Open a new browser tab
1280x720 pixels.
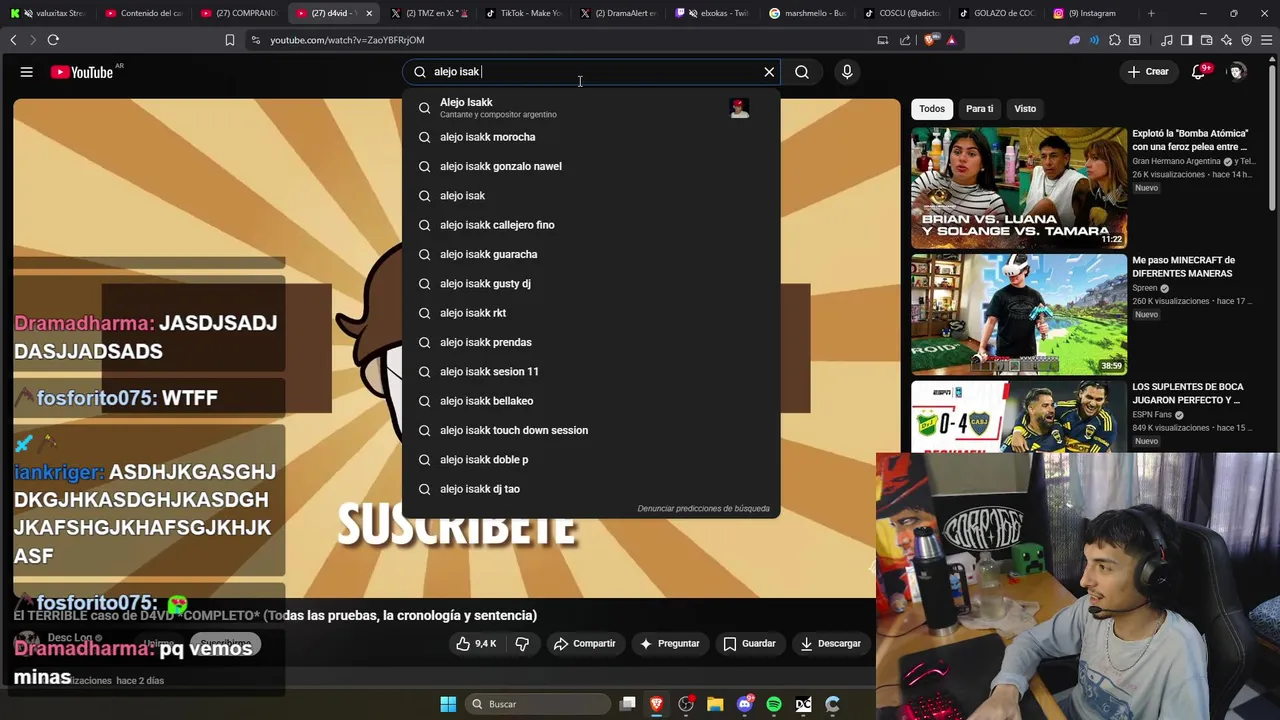point(1151,13)
